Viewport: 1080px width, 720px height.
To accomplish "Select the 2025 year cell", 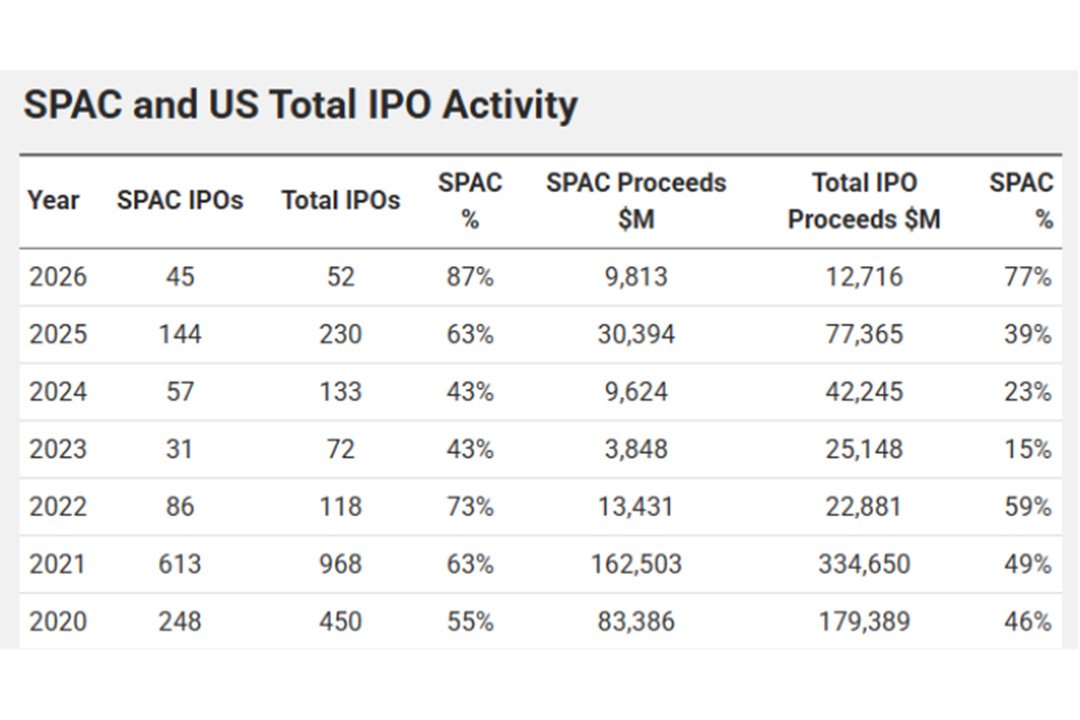I will (58, 334).
